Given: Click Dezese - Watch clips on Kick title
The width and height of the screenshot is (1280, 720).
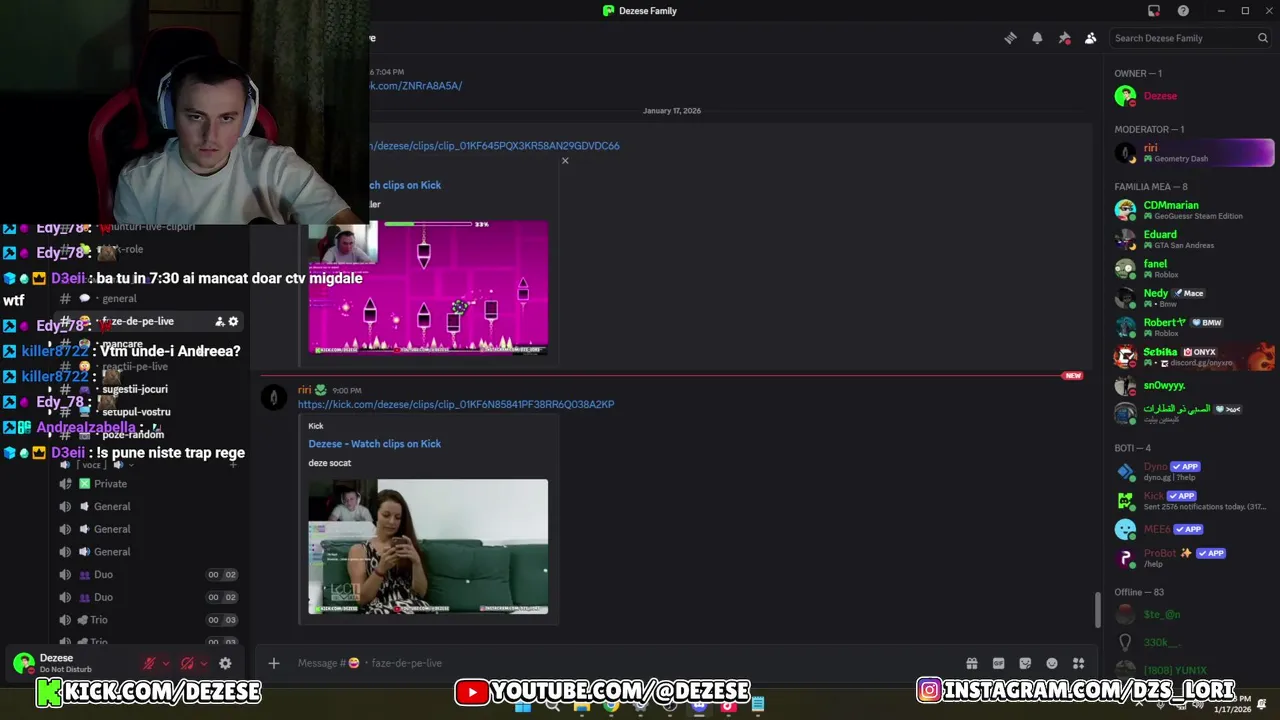Looking at the screenshot, I should point(374,444).
